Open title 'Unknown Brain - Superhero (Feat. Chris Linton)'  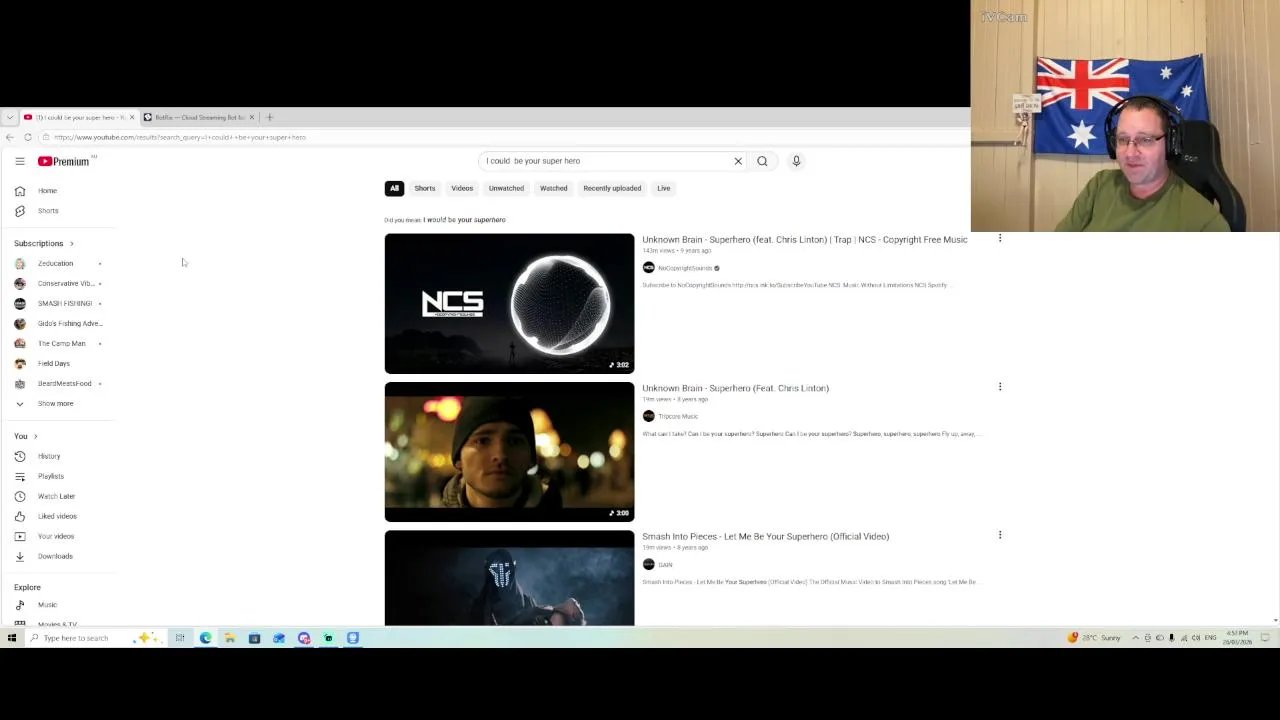735,388
